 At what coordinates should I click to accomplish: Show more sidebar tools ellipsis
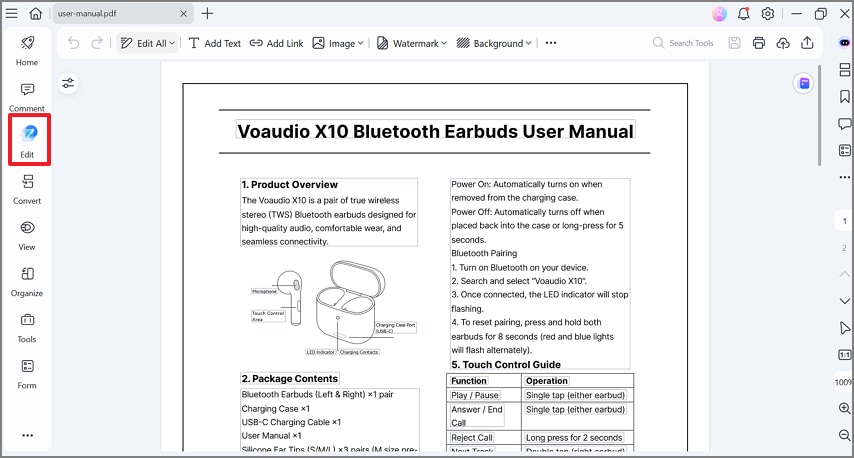point(28,435)
